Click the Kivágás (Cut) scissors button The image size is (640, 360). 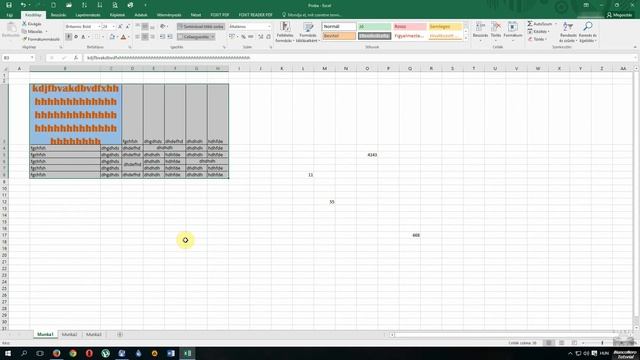coord(31,24)
